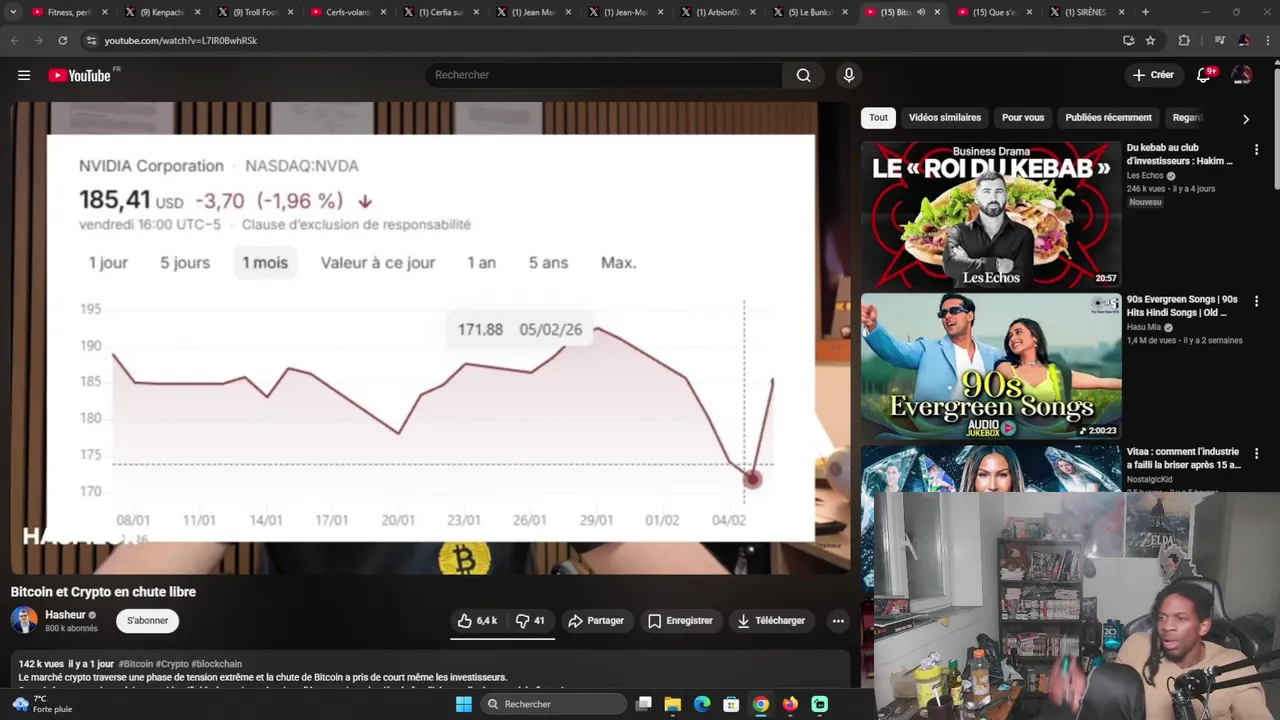The image size is (1280, 720).
Task: Click the #blockchain hashtag link
Action: tap(216, 664)
